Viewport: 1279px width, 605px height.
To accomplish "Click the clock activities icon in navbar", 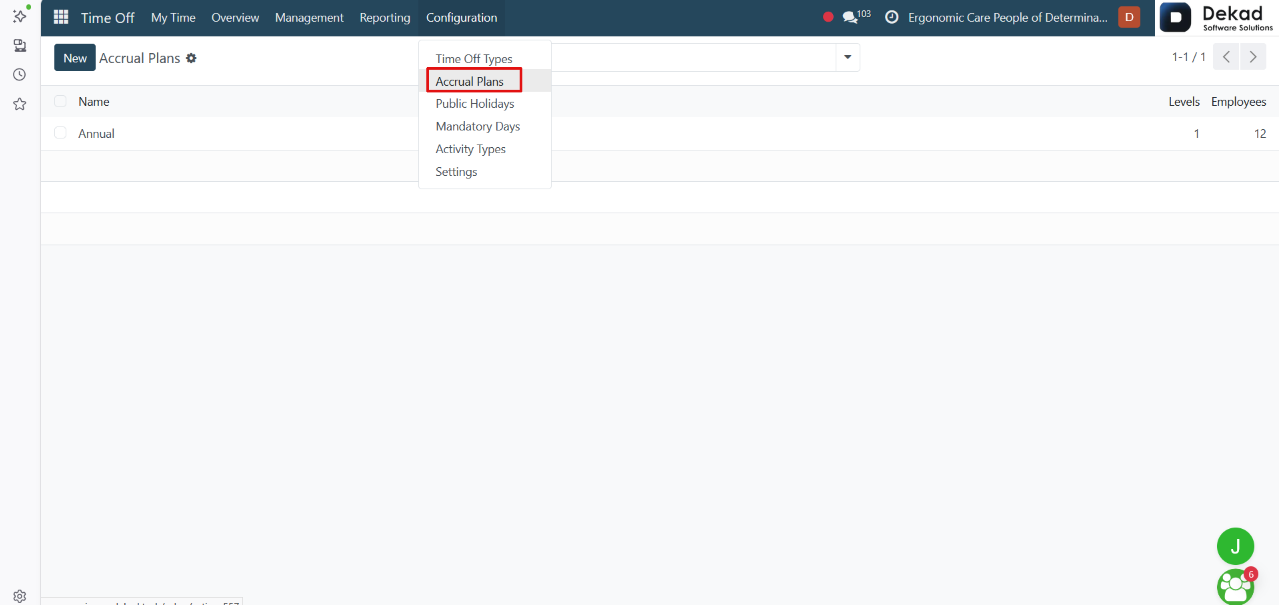I will pos(892,17).
